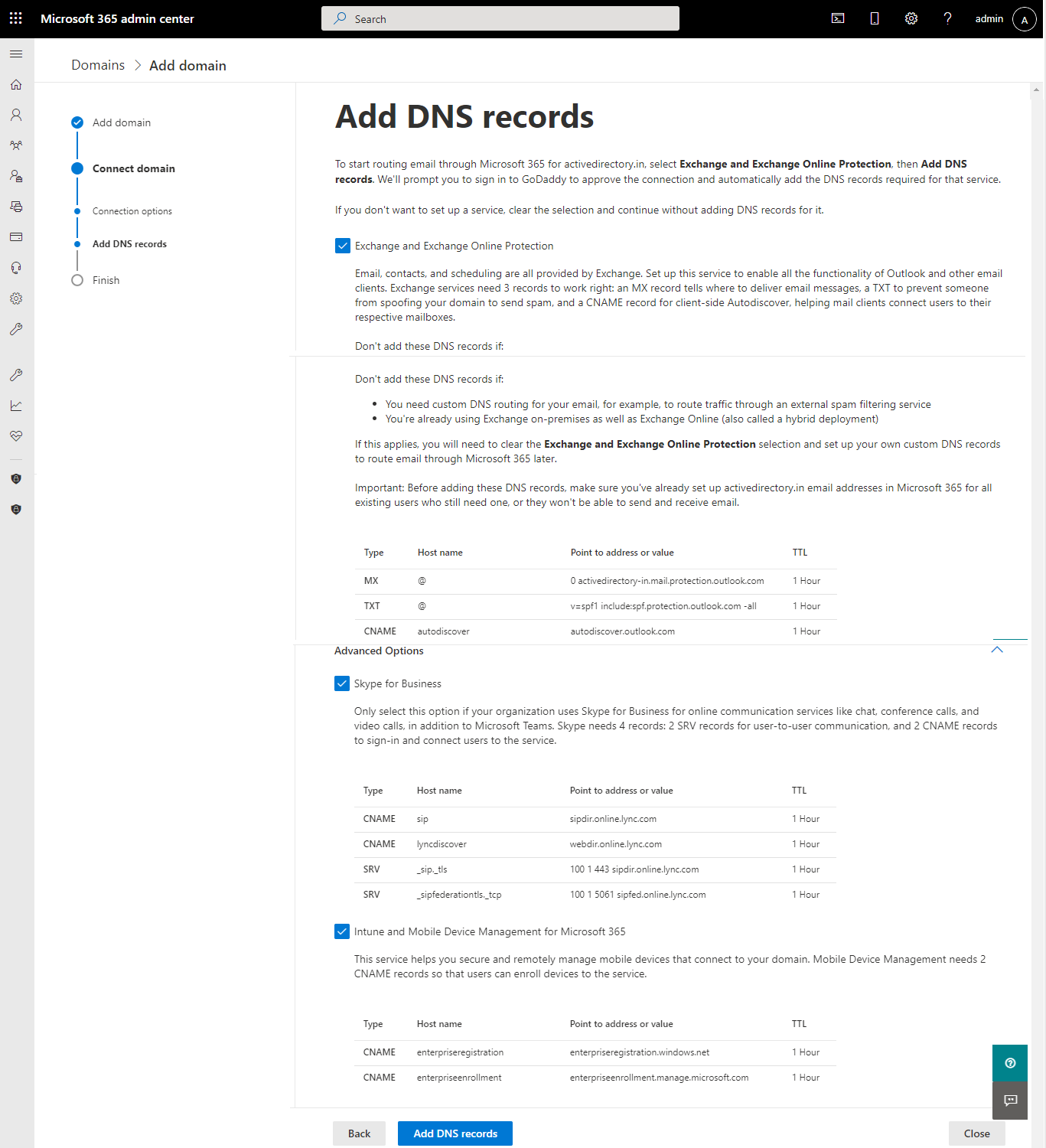The width and height of the screenshot is (1046, 1148).
Task: Click the gray feedback chat floating button
Action: pos(1010,1100)
